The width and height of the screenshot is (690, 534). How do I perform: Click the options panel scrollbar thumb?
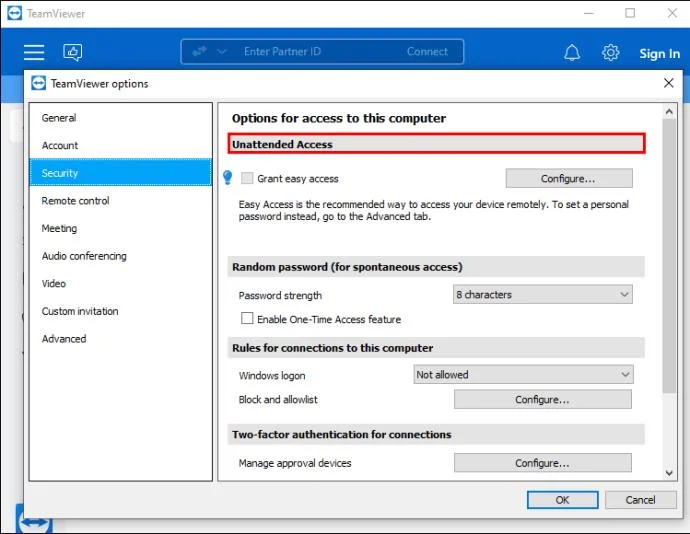pos(669,255)
